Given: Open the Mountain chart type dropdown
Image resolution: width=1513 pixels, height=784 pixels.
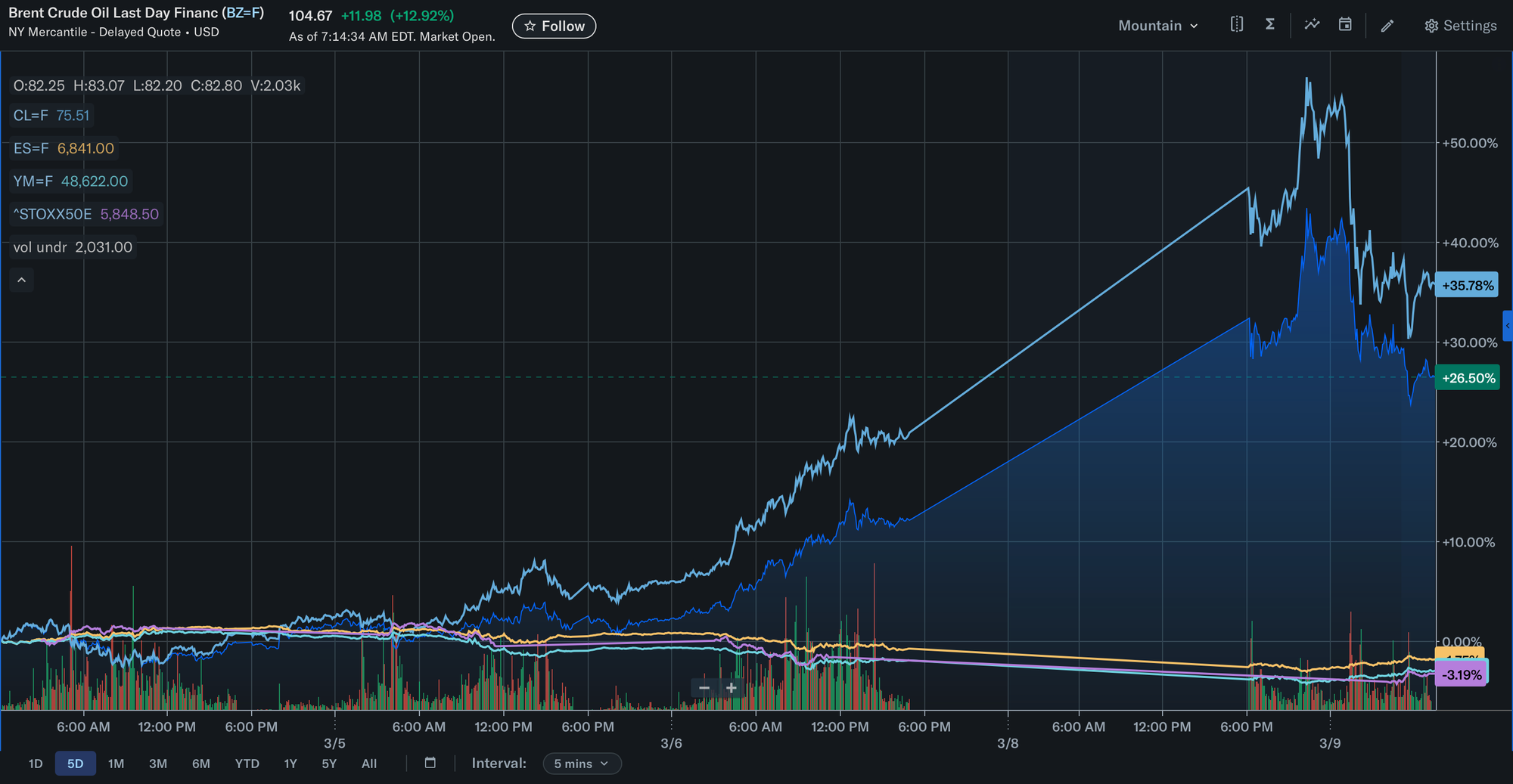Looking at the screenshot, I should (x=1157, y=26).
